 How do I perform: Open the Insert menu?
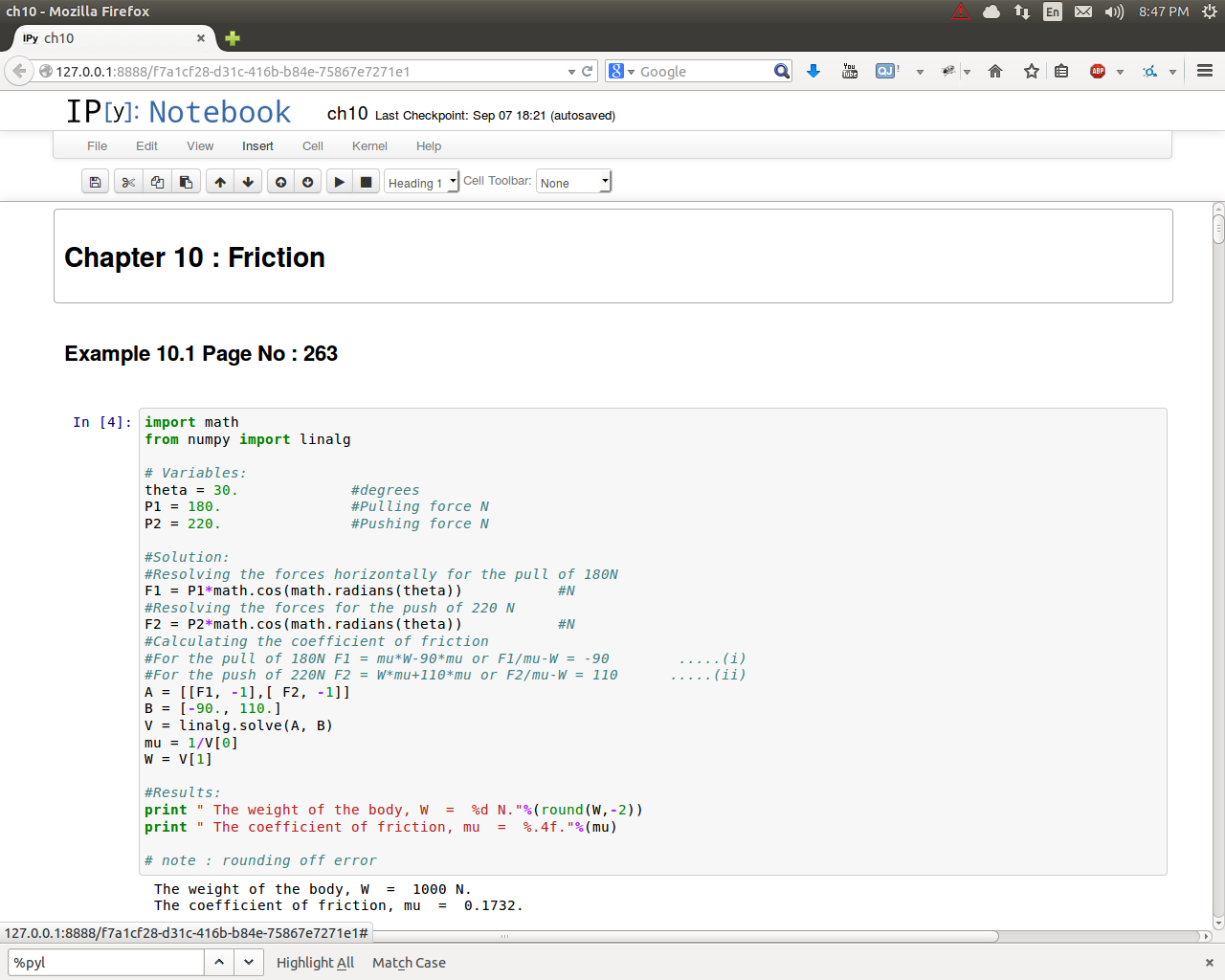pyautogui.click(x=257, y=146)
